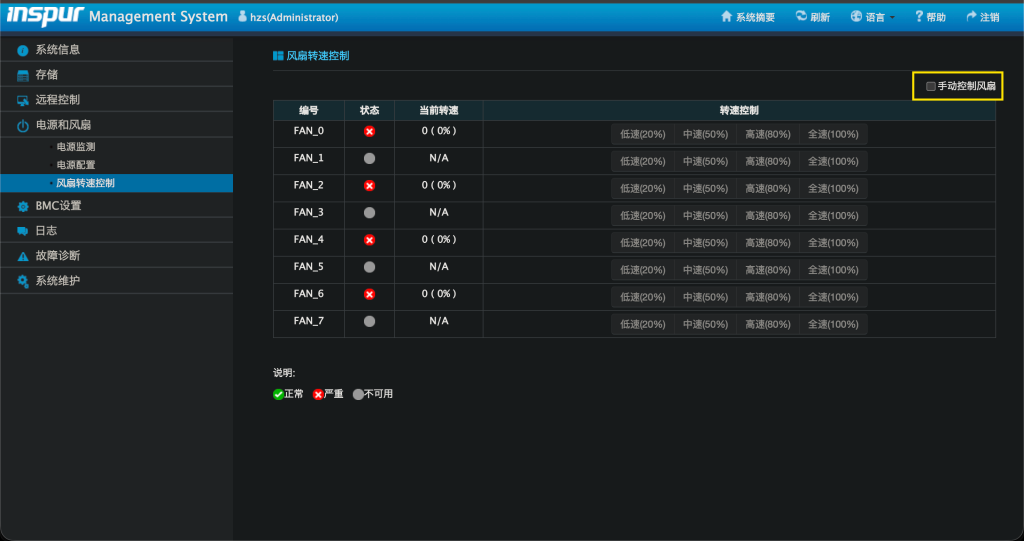The height and width of the screenshot is (541, 1024).
Task: Select 风扇转速控制 submenu item
Action: click(x=117, y=183)
